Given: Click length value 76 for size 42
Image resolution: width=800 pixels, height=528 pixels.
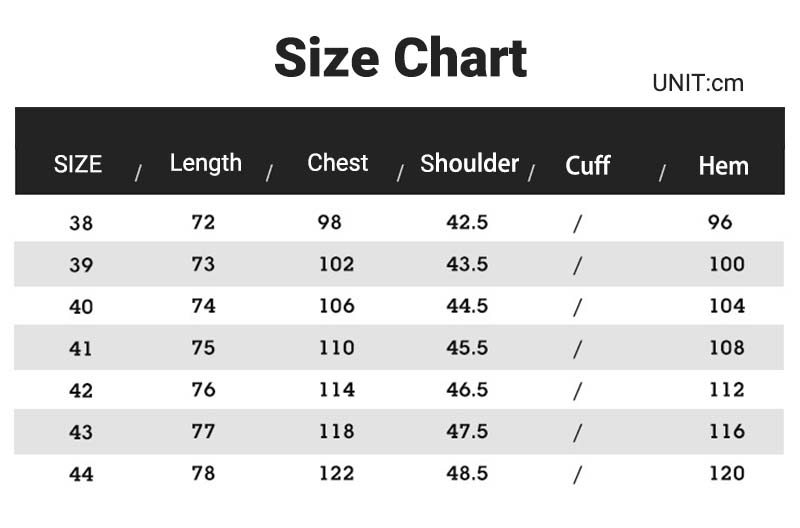Looking at the screenshot, I should [203, 390].
